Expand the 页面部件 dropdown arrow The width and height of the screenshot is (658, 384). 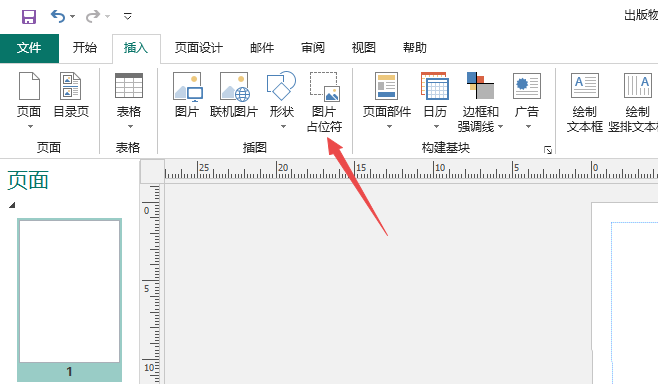[x=389, y=126]
